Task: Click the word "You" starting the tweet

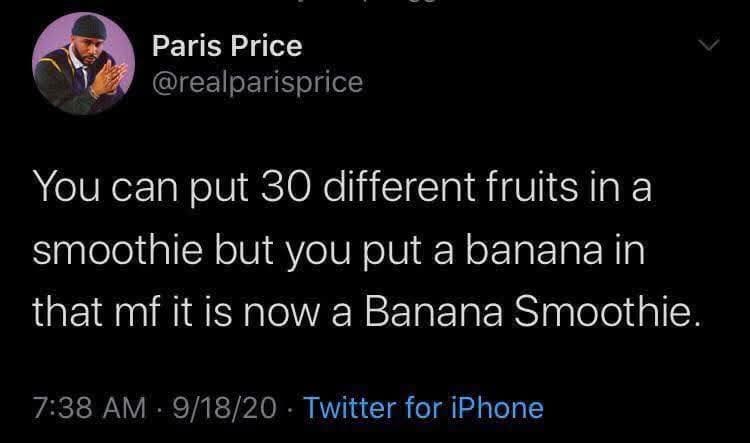Action: click(65, 189)
